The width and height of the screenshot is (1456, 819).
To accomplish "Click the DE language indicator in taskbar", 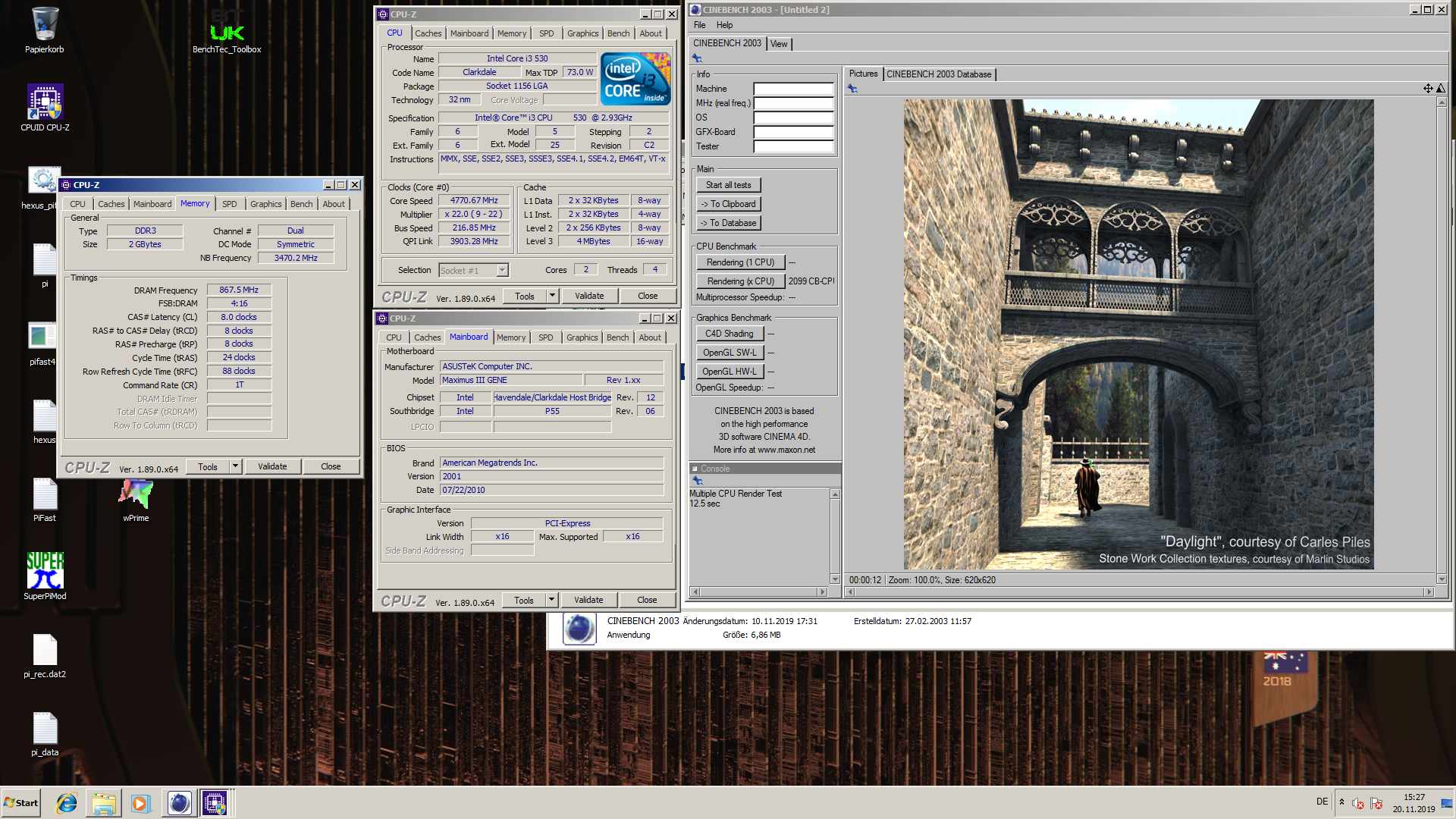I will [1322, 802].
